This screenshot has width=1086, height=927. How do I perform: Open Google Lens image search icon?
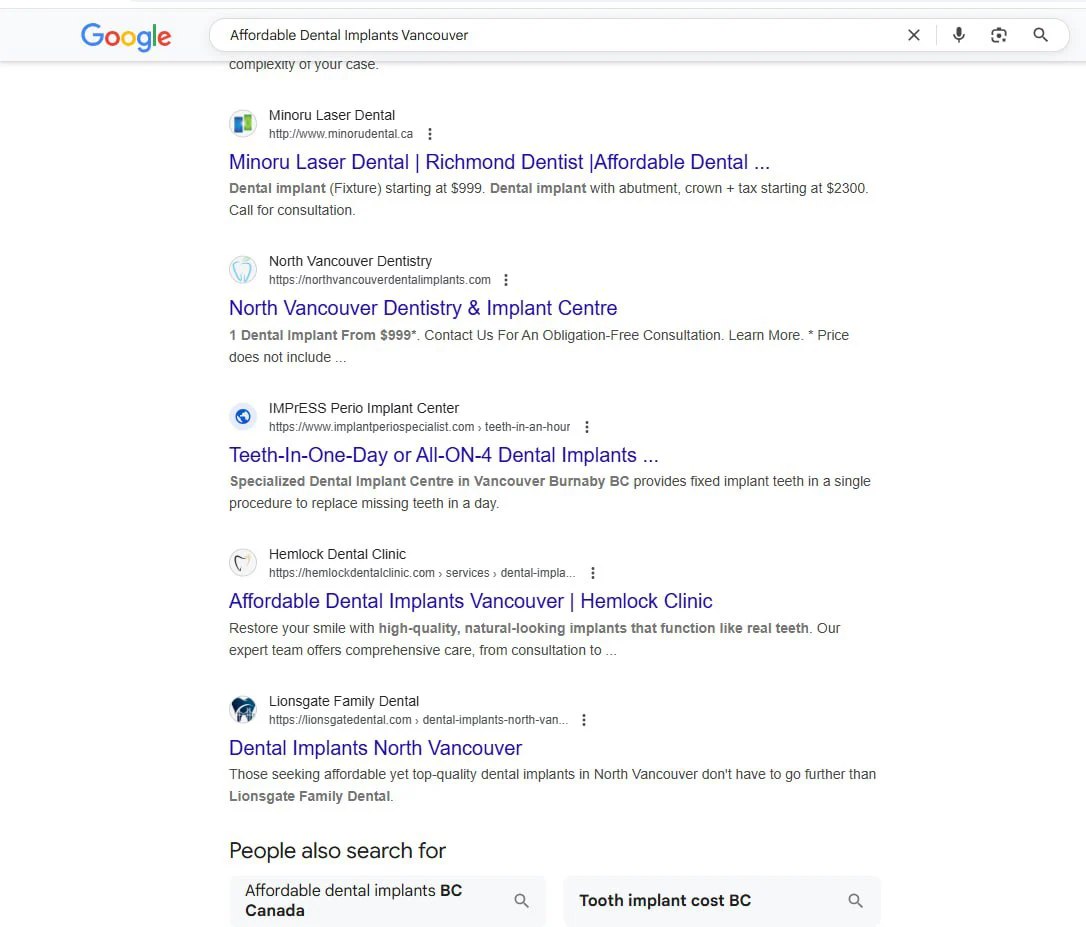(998, 35)
